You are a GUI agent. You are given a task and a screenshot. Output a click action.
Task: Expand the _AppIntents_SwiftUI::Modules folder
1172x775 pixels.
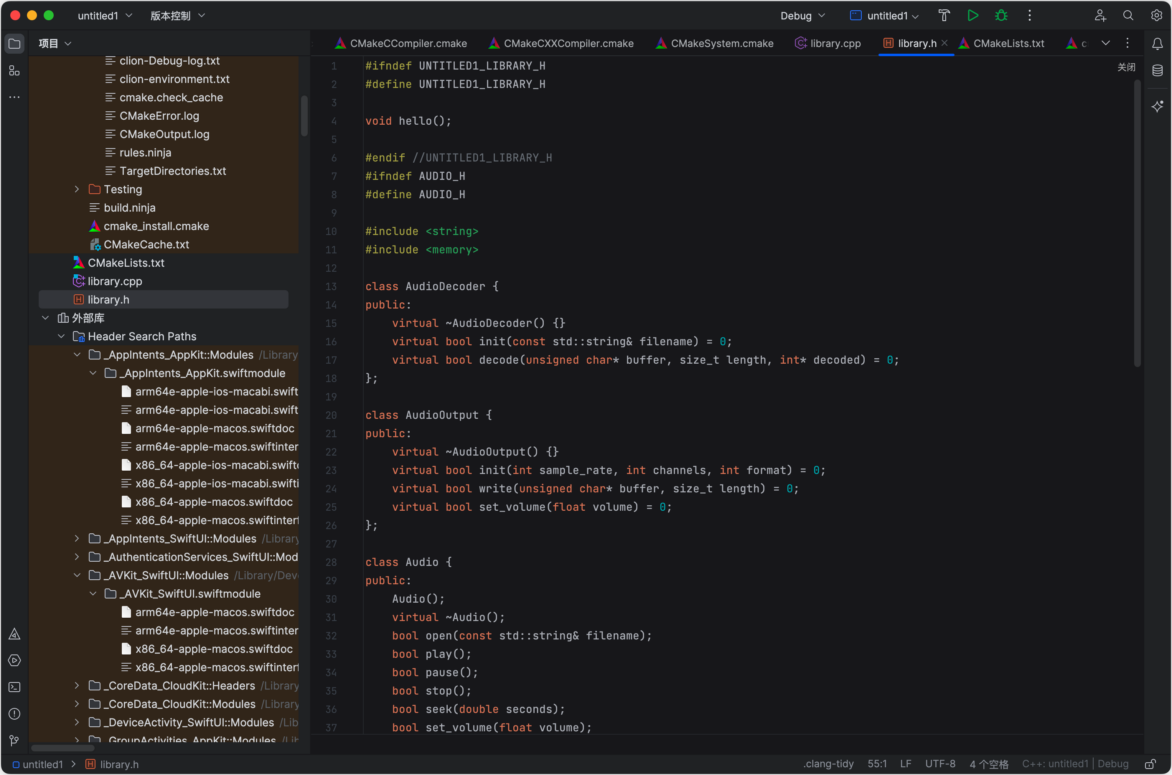click(77, 539)
